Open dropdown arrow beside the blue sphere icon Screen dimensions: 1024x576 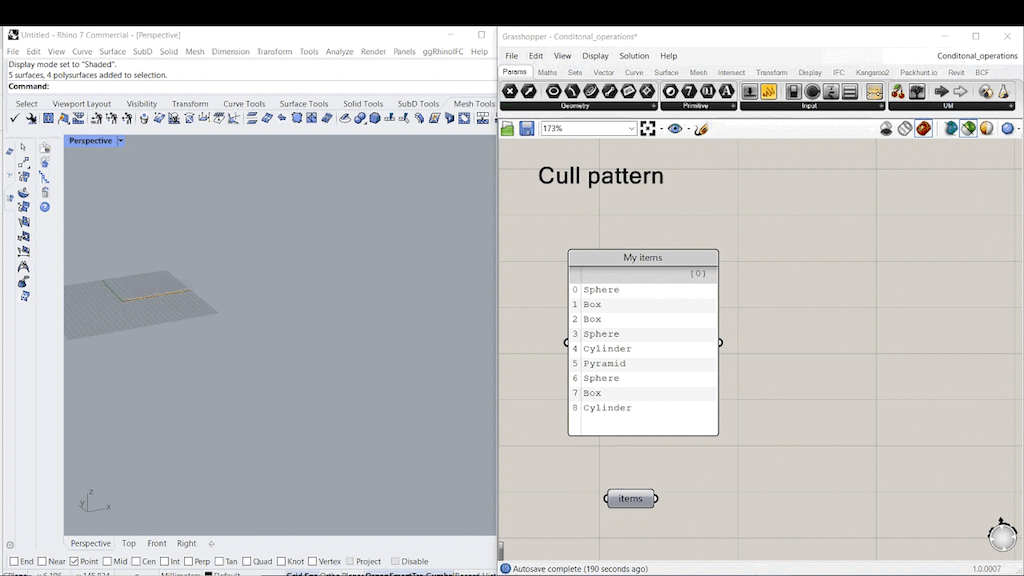click(x=1019, y=129)
